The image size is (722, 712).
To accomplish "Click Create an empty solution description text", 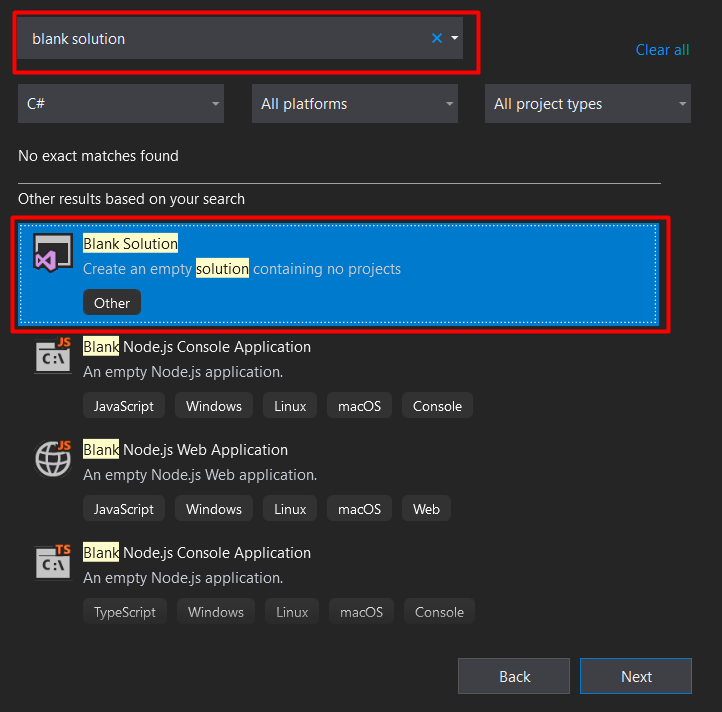I will (242, 268).
